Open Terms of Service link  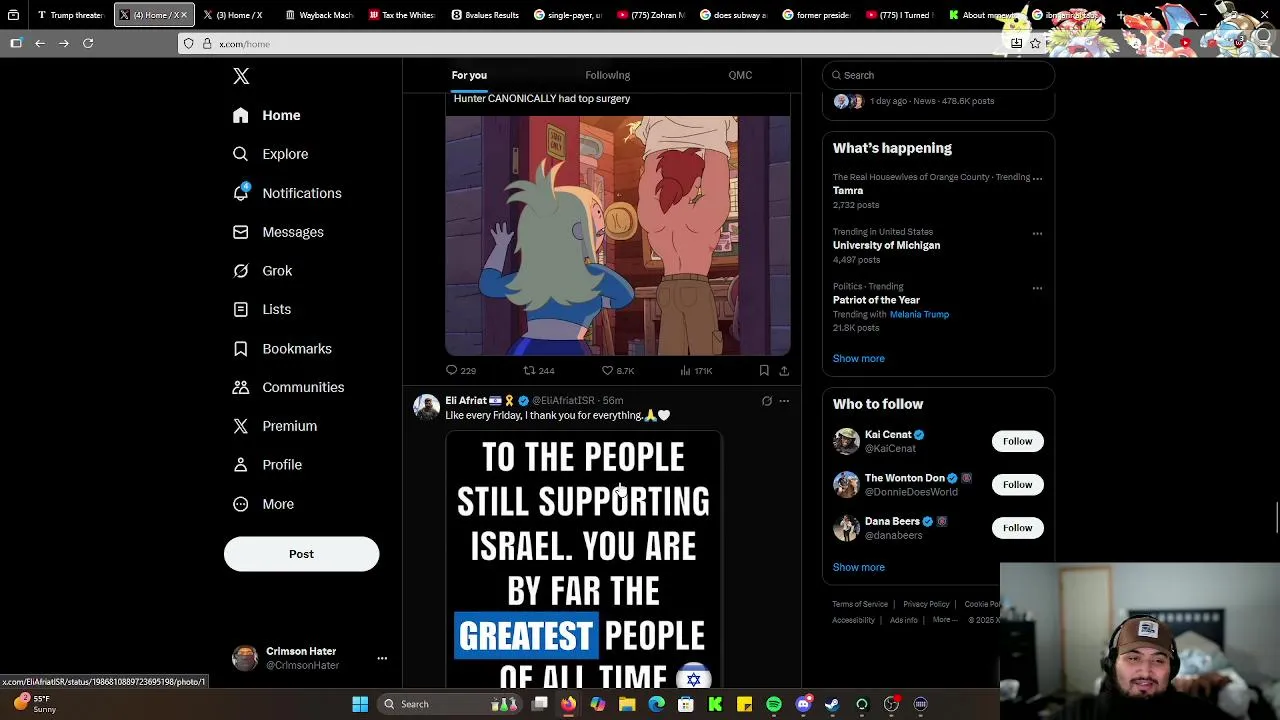pos(860,604)
